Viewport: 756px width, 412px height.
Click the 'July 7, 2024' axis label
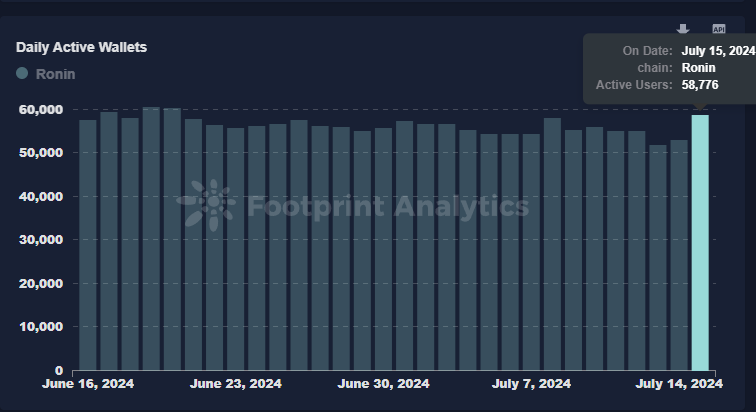531,384
